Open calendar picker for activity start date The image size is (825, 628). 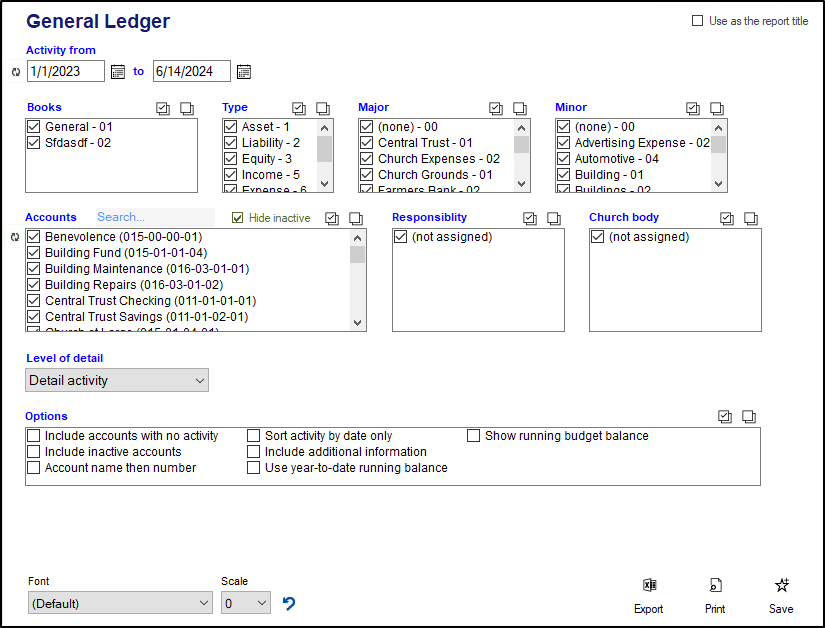[117, 71]
